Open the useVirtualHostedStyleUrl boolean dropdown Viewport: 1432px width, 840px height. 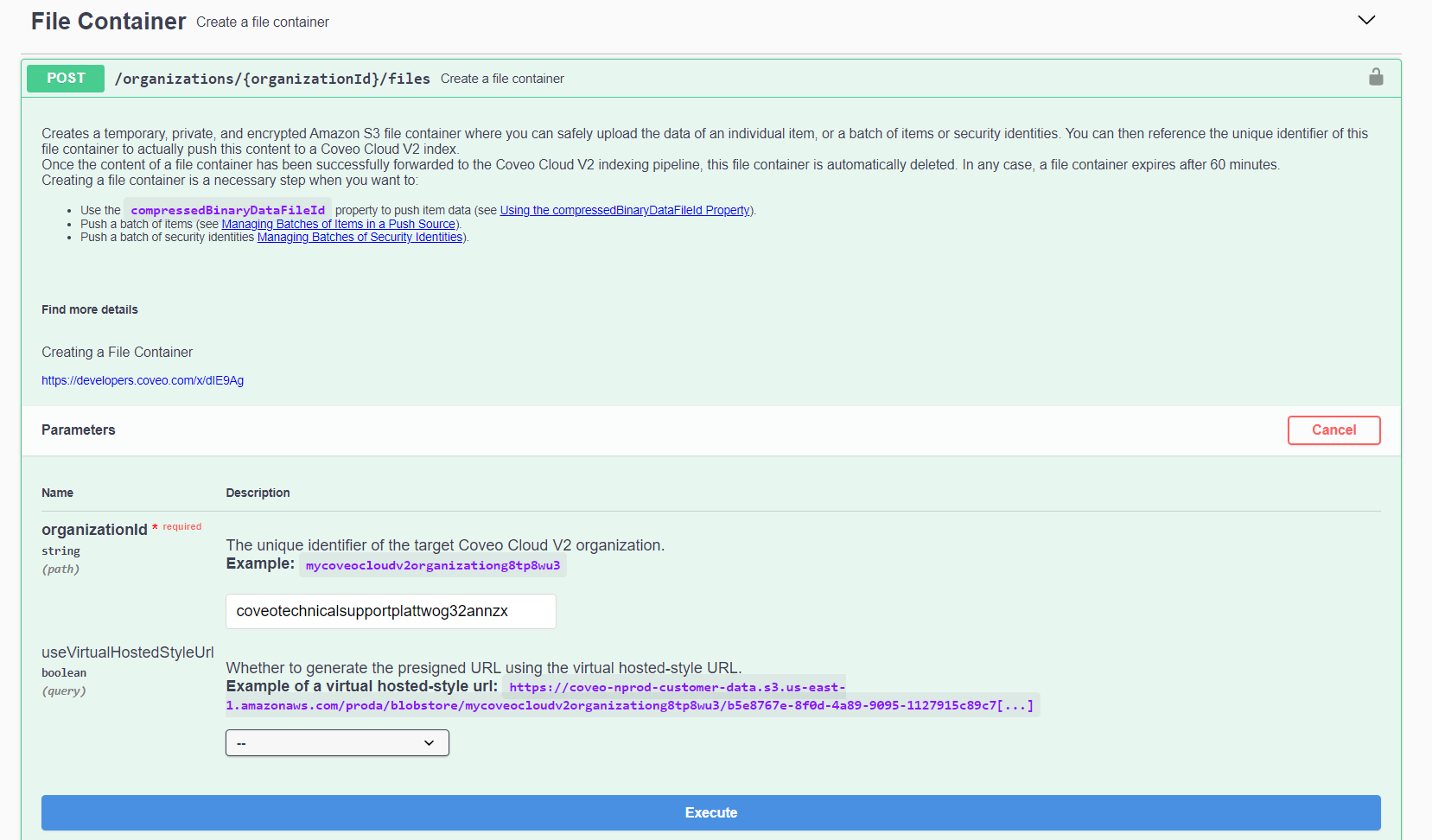pos(337,743)
